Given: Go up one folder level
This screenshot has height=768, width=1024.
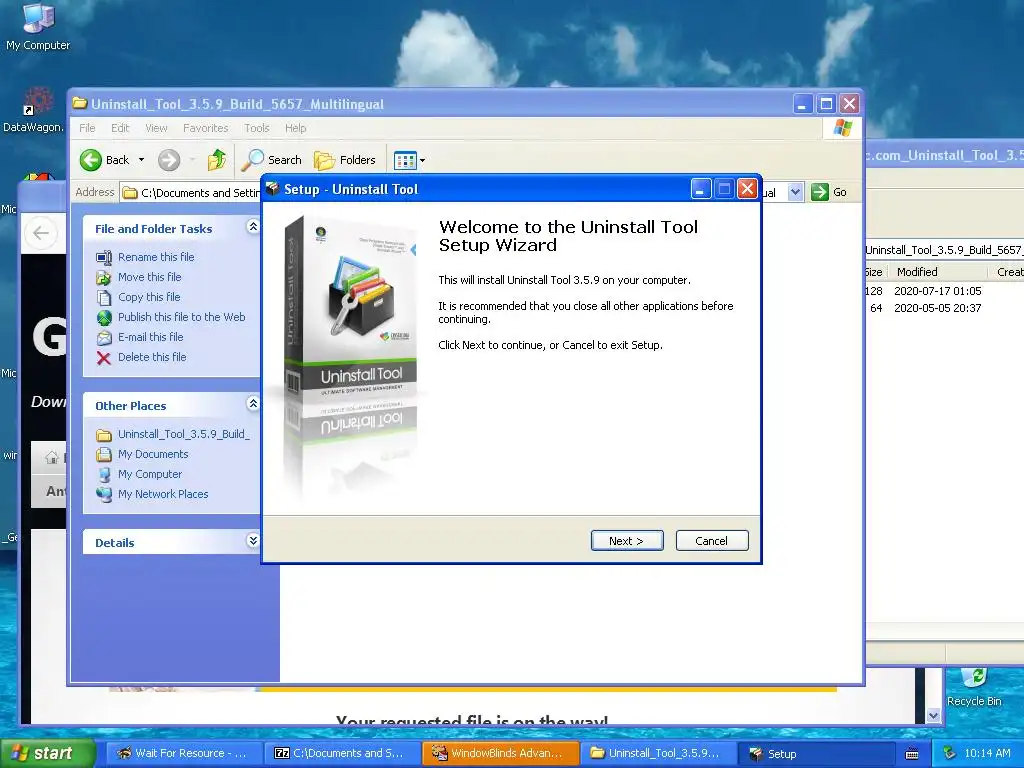Looking at the screenshot, I should coord(217,160).
